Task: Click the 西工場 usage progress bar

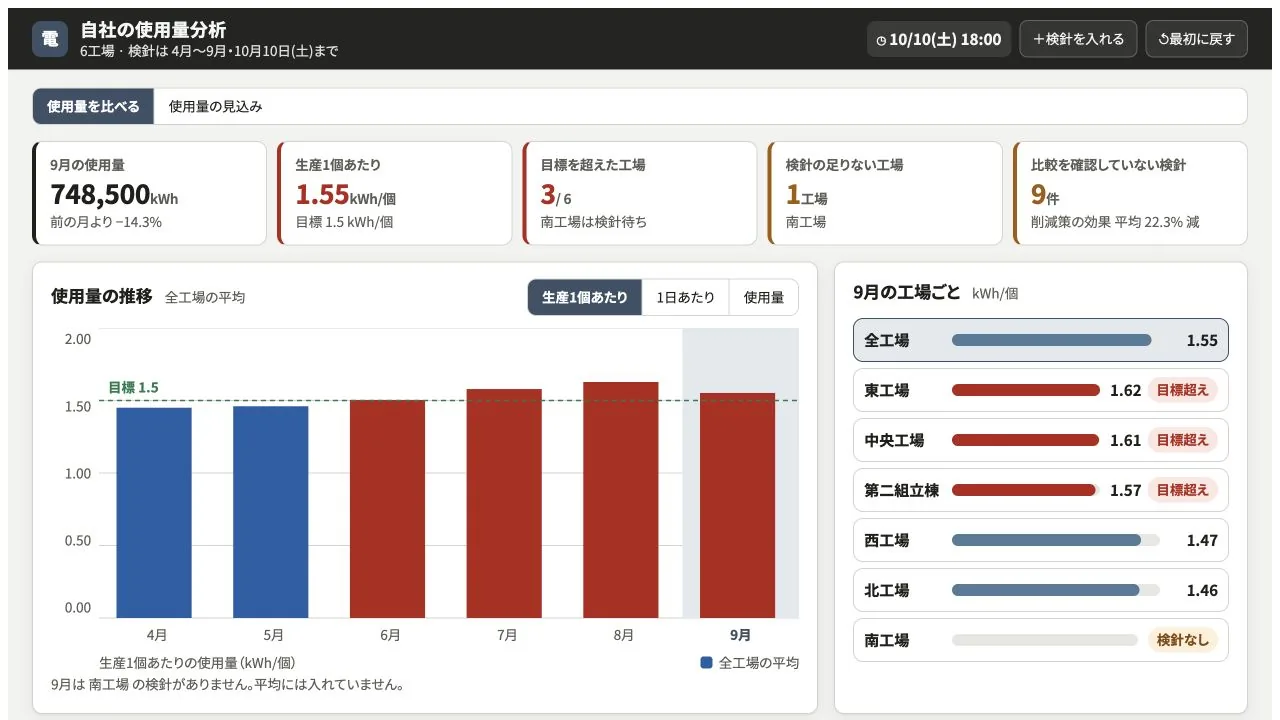Action: [1056, 540]
